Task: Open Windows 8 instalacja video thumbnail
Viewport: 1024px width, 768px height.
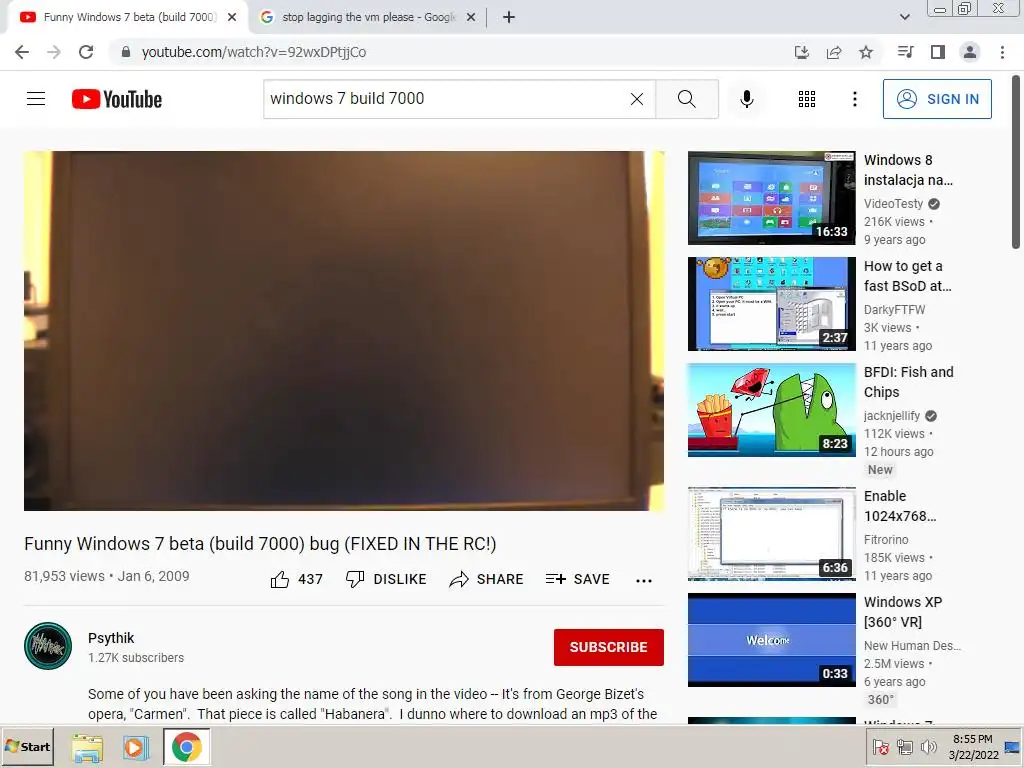Action: click(x=771, y=198)
